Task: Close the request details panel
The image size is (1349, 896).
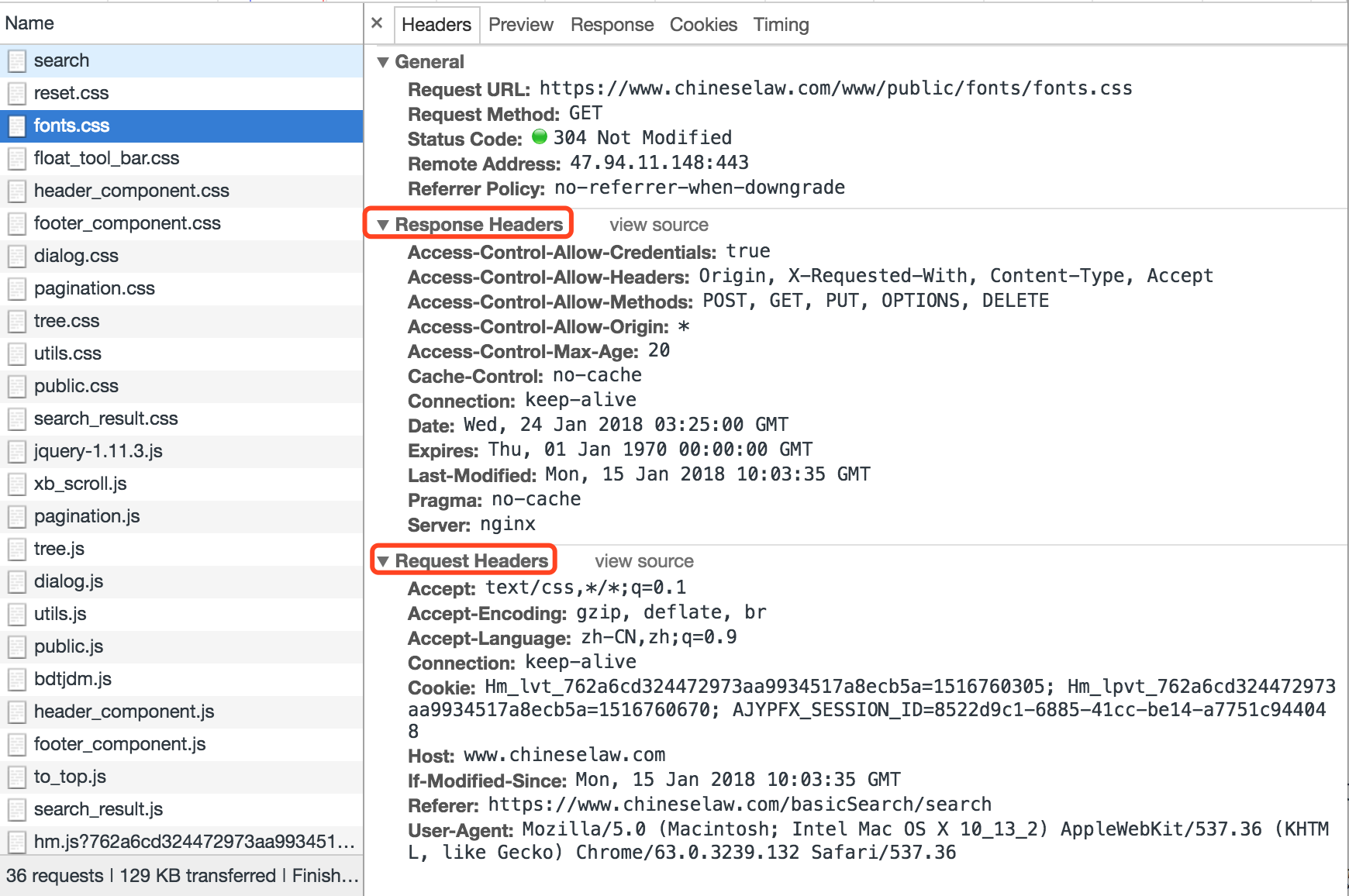Action: pos(377,23)
